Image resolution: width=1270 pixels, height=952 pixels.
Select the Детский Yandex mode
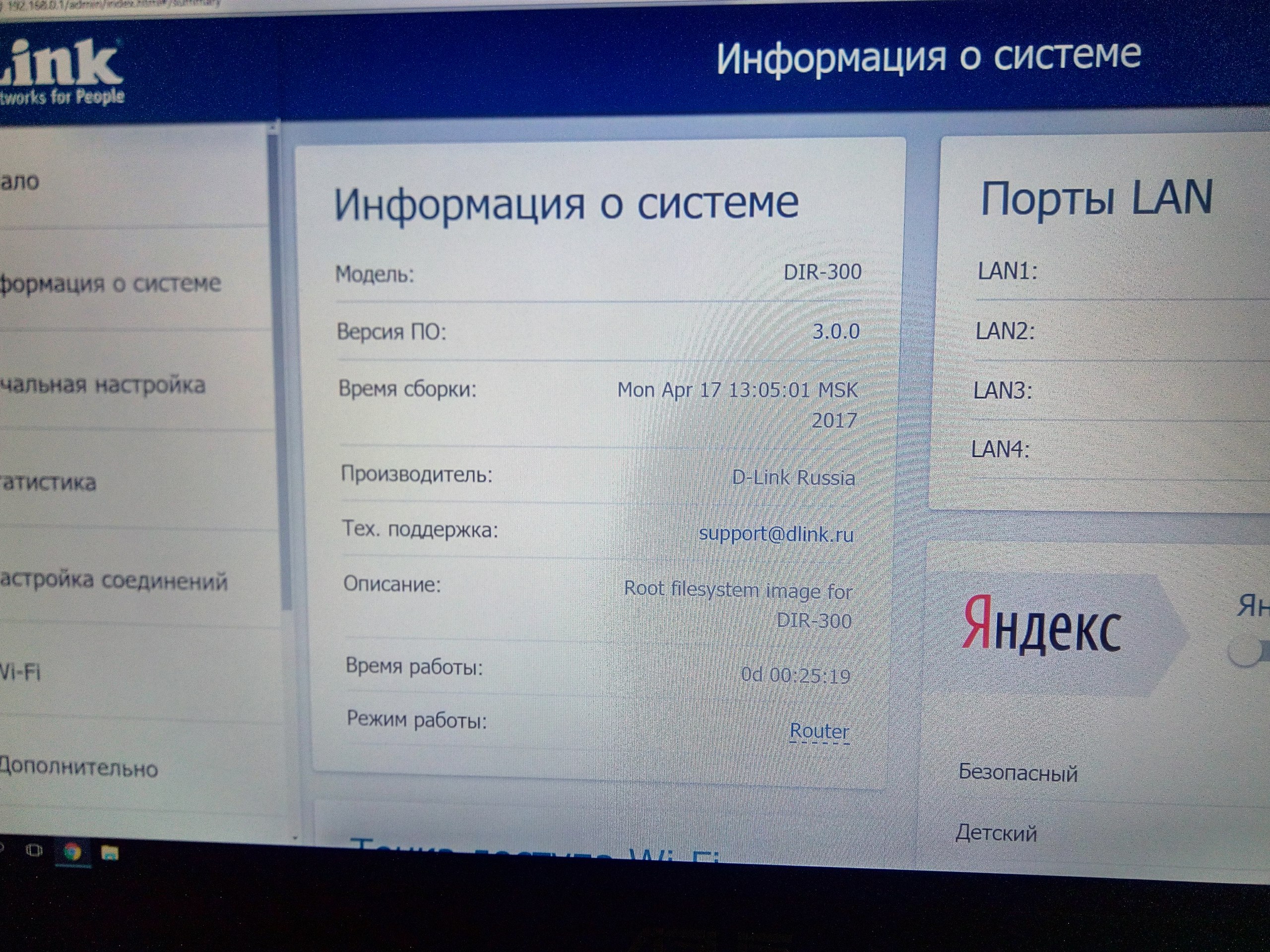[x=996, y=833]
